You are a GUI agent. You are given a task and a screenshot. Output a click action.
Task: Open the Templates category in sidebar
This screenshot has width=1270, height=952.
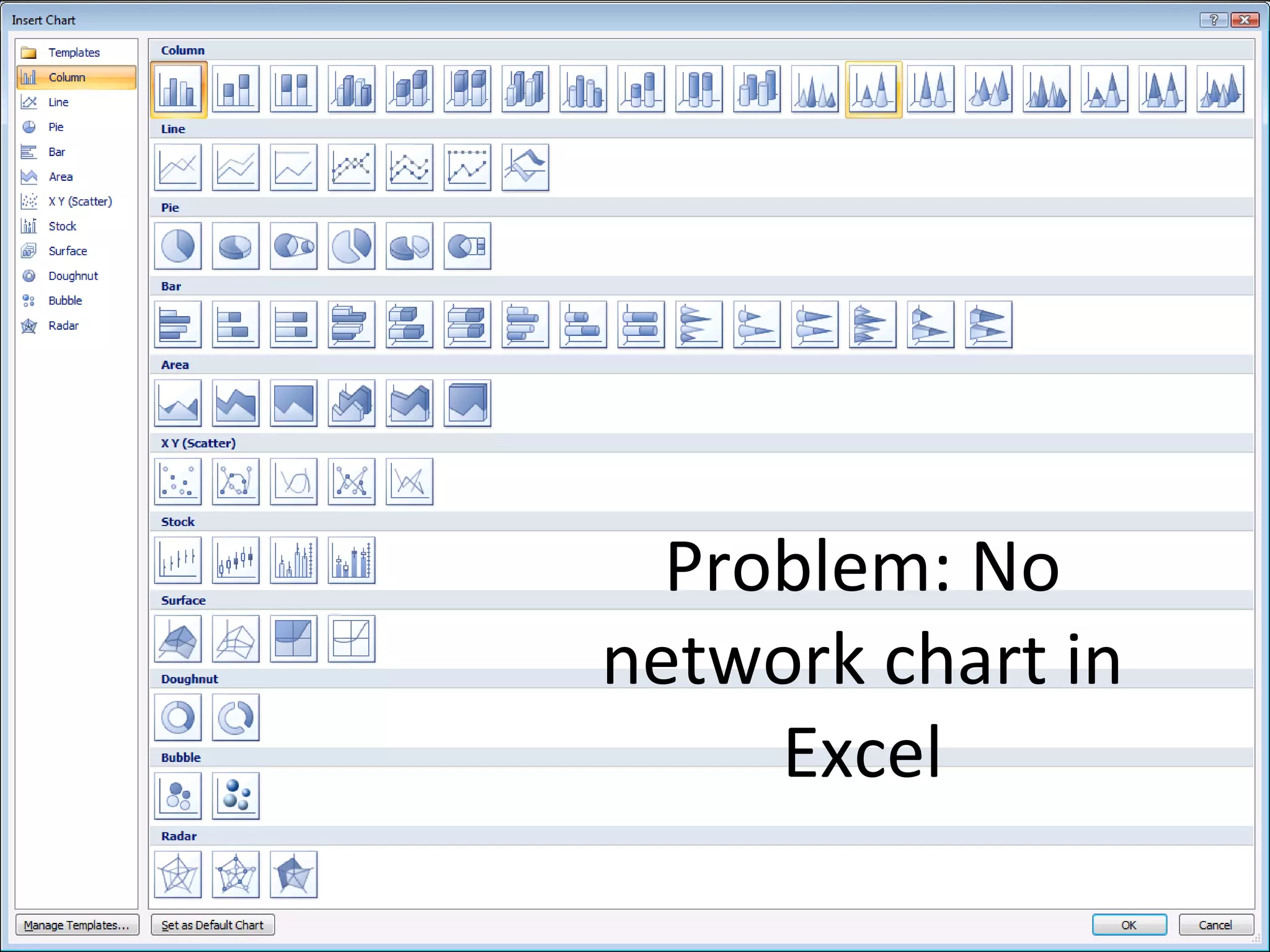(x=76, y=53)
